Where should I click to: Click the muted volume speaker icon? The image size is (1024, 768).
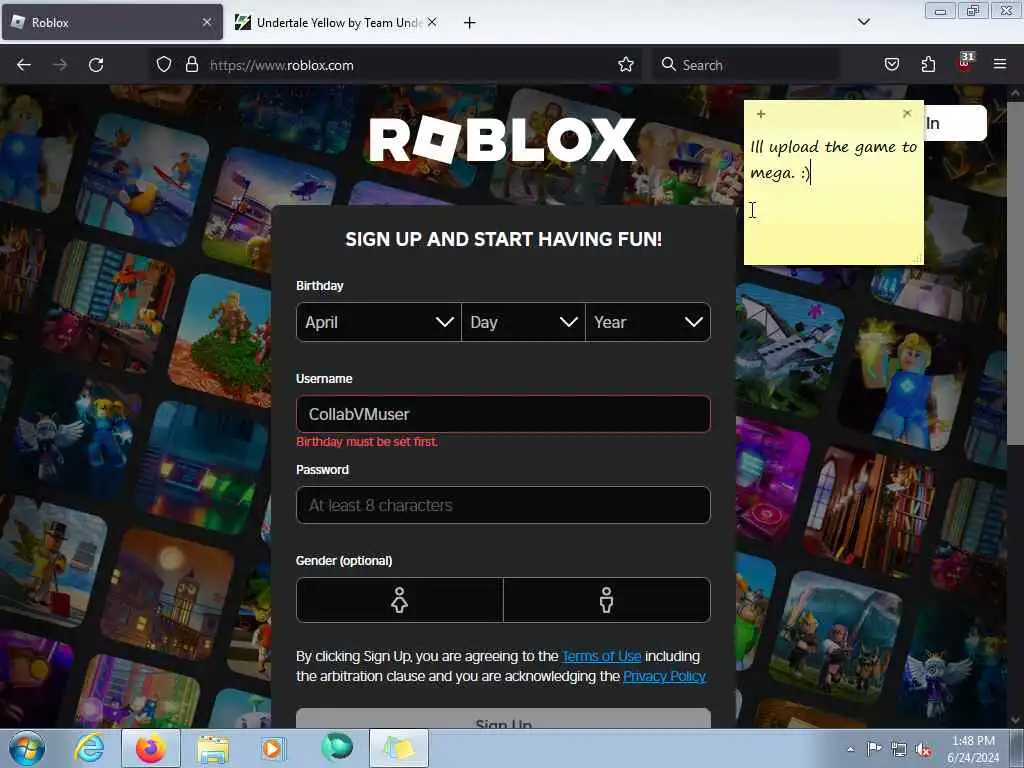pyautogui.click(x=923, y=750)
